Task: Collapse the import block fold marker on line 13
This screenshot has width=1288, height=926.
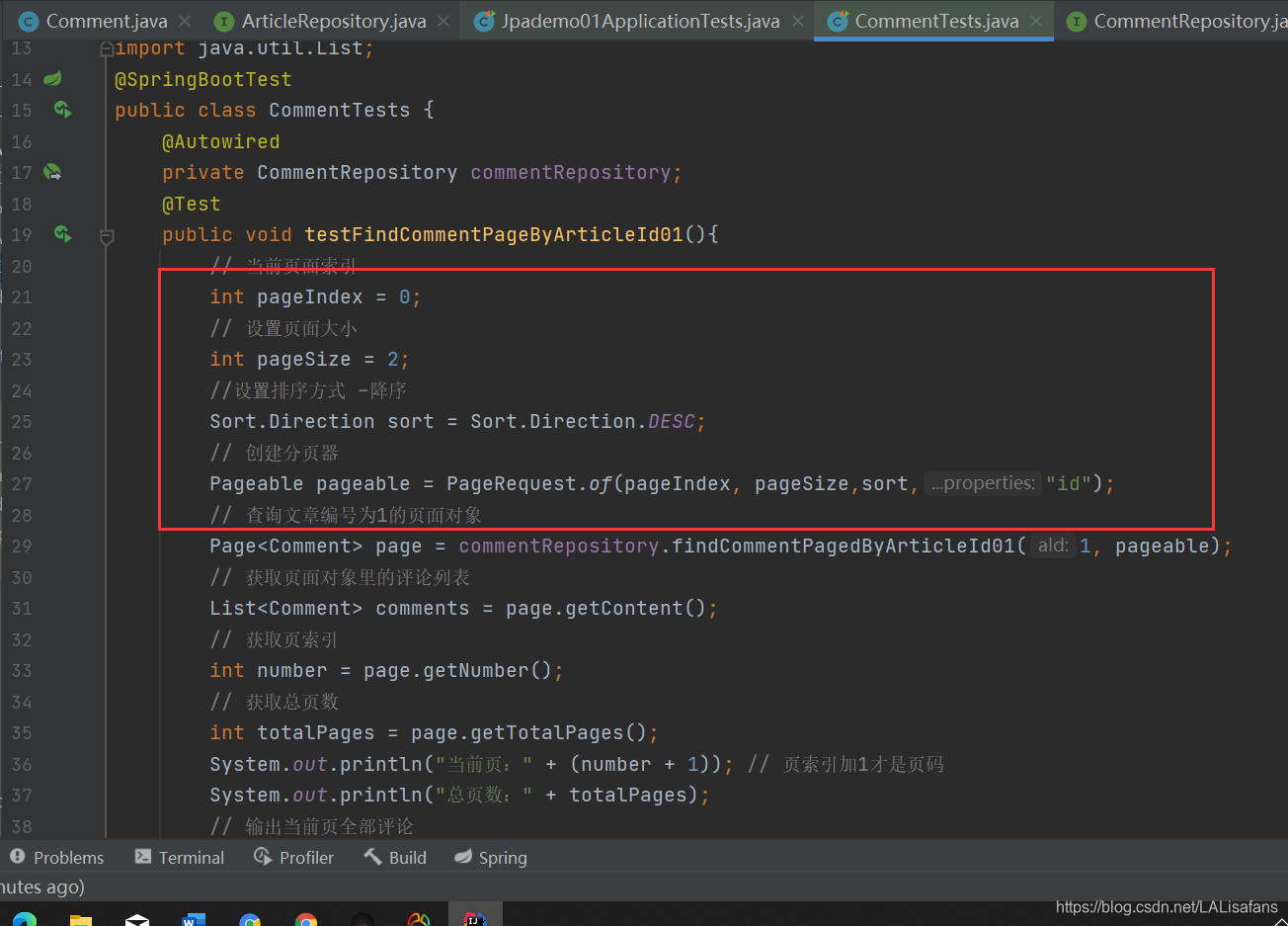Action: pyautogui.click(x=107, y=48)
